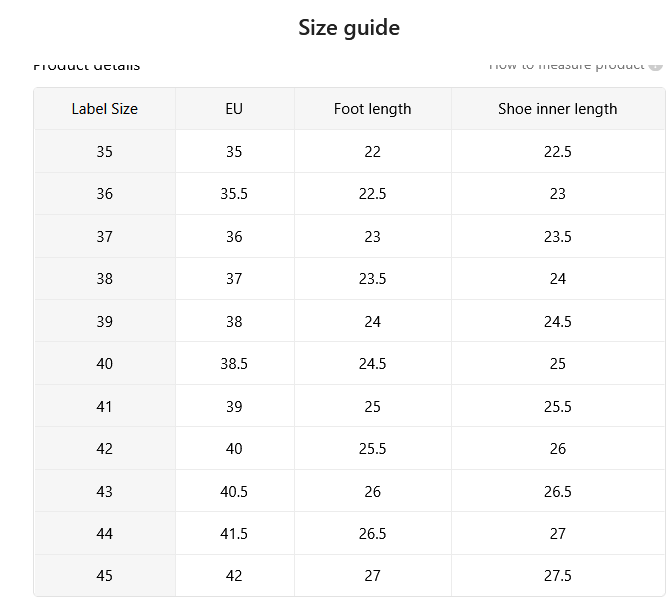Click the Size guide title
This screenshot has height=604, width=670.
click(349, 28)
